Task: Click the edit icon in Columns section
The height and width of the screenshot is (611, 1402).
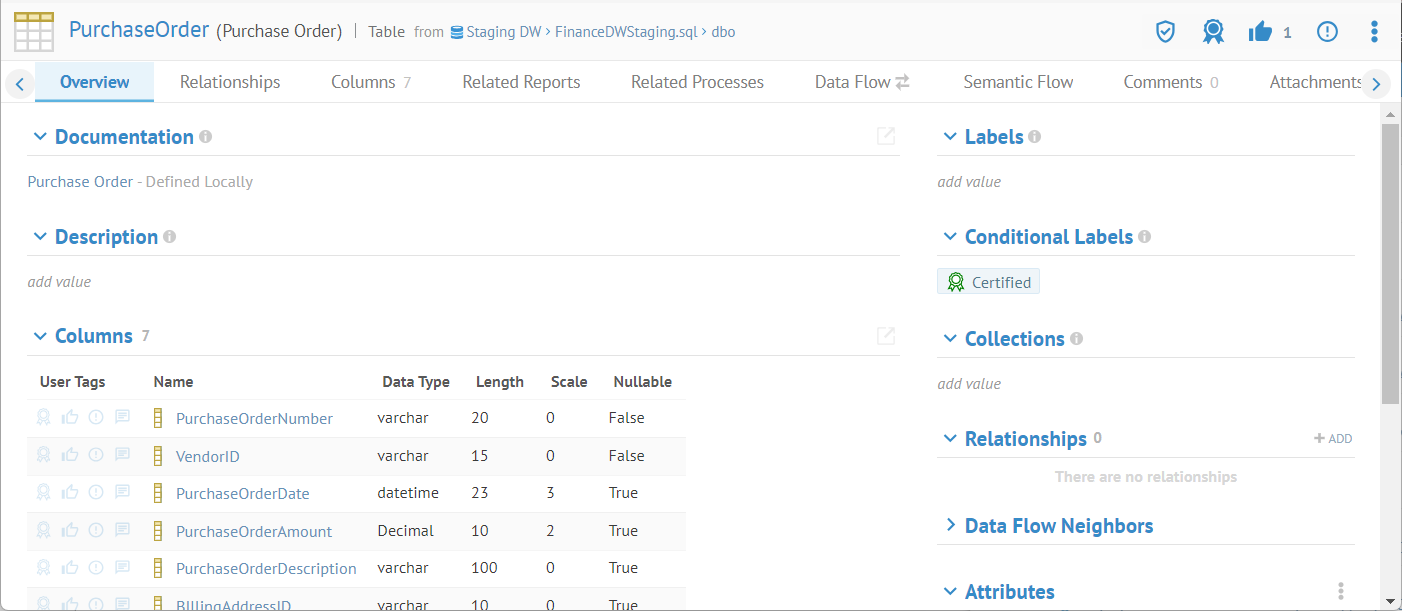Action: pyautogui.click(x=885, y=336)
